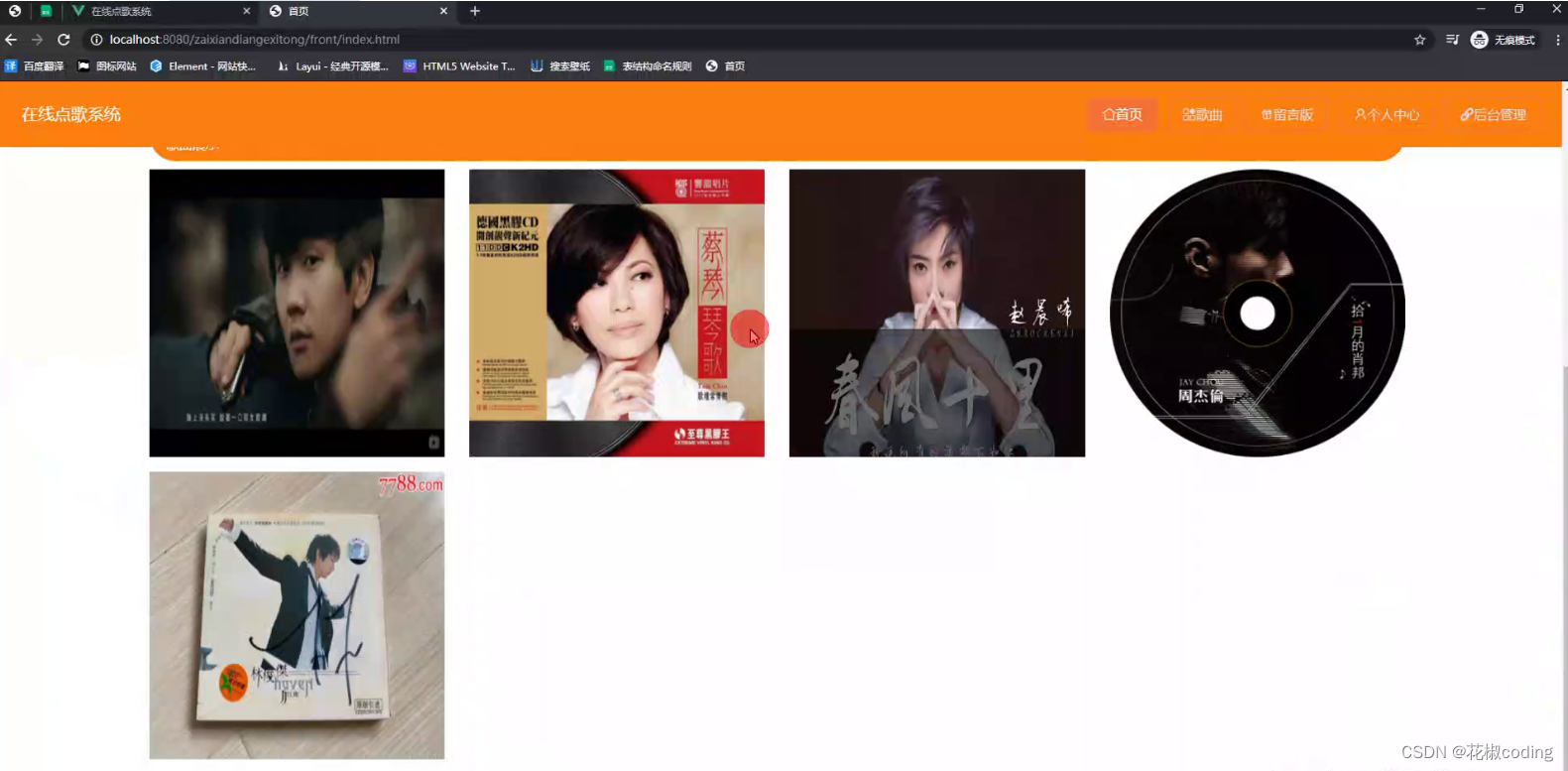Reload the current page
Image resolution: width=1568 pixels, height=771 pixels.
pos(63,40)
